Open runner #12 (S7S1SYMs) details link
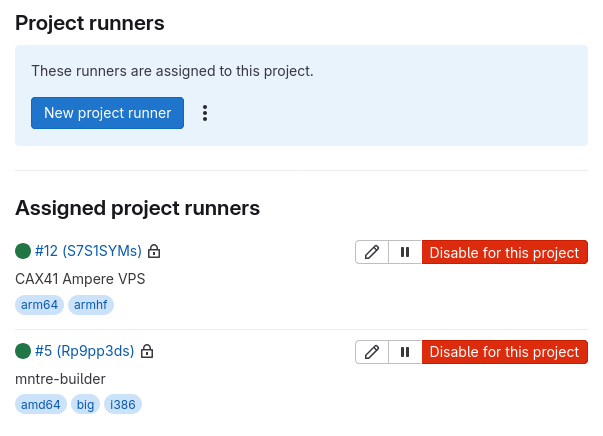Viewport: 603px width, 436px height. point(88,251)
